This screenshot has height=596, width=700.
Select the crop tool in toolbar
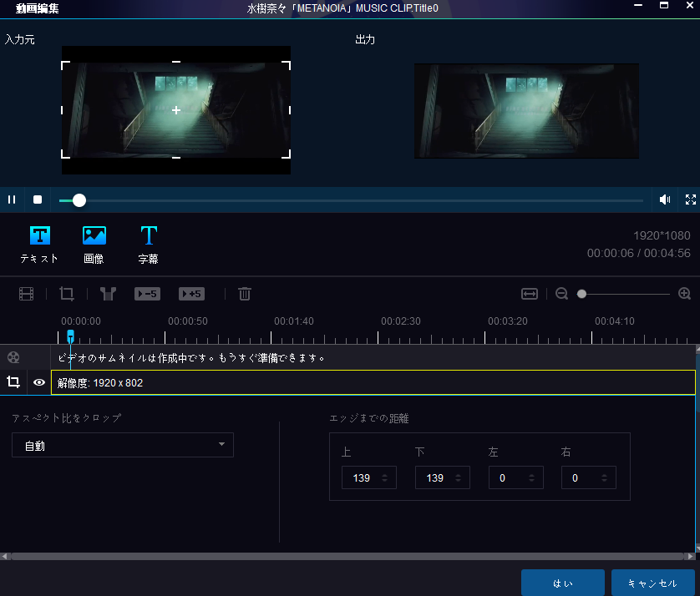pos(67,294)
